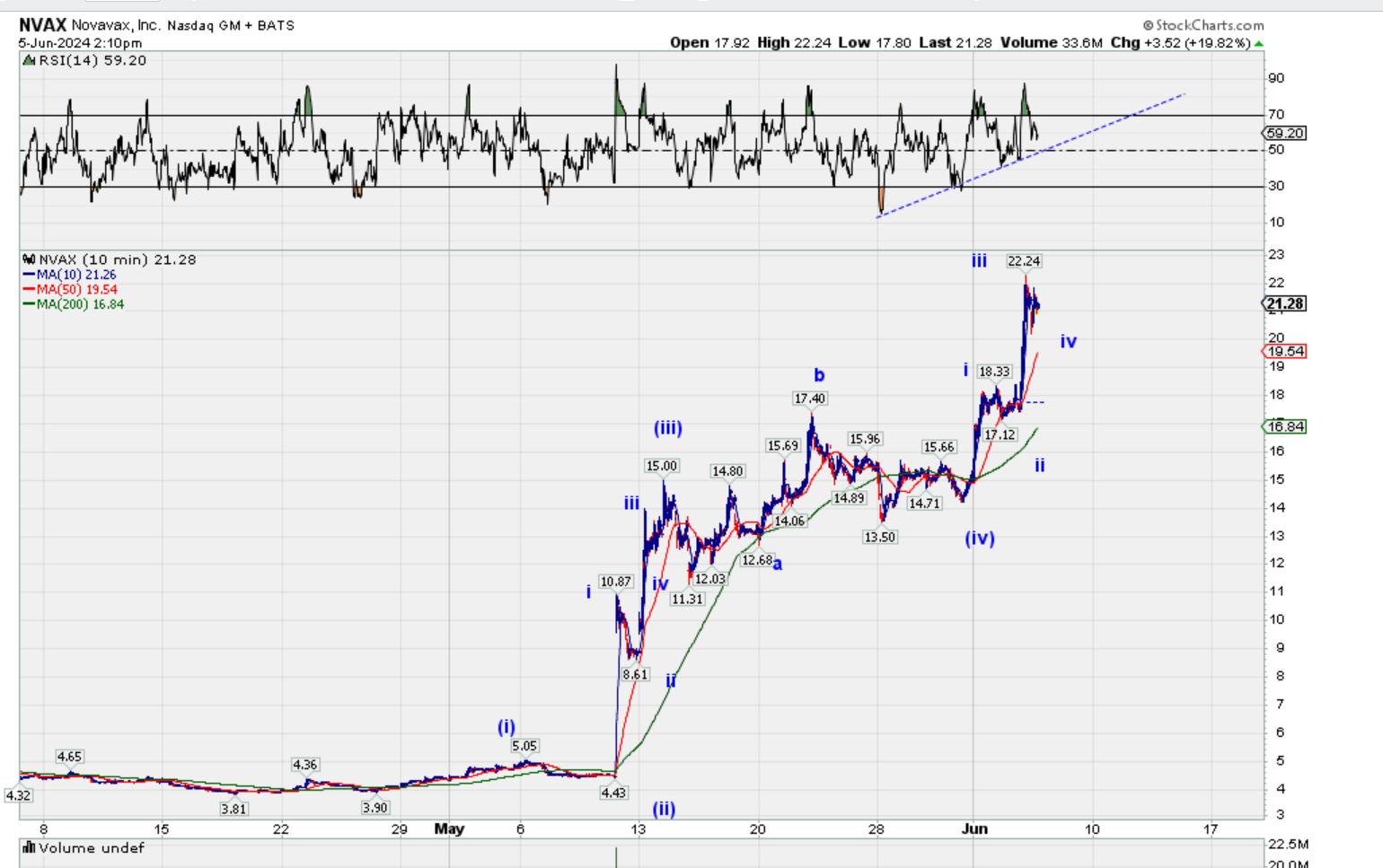This screenshot has width=1383, height=868.
Task: Click the Volume undef legend
Action: 84,847
